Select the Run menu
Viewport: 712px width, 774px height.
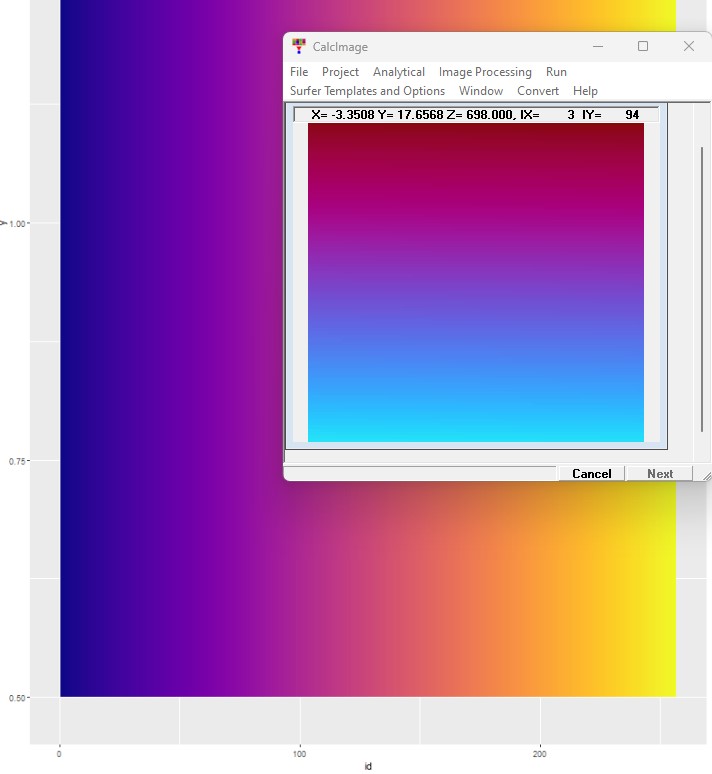pyautogui.click(x=556, y=72)
